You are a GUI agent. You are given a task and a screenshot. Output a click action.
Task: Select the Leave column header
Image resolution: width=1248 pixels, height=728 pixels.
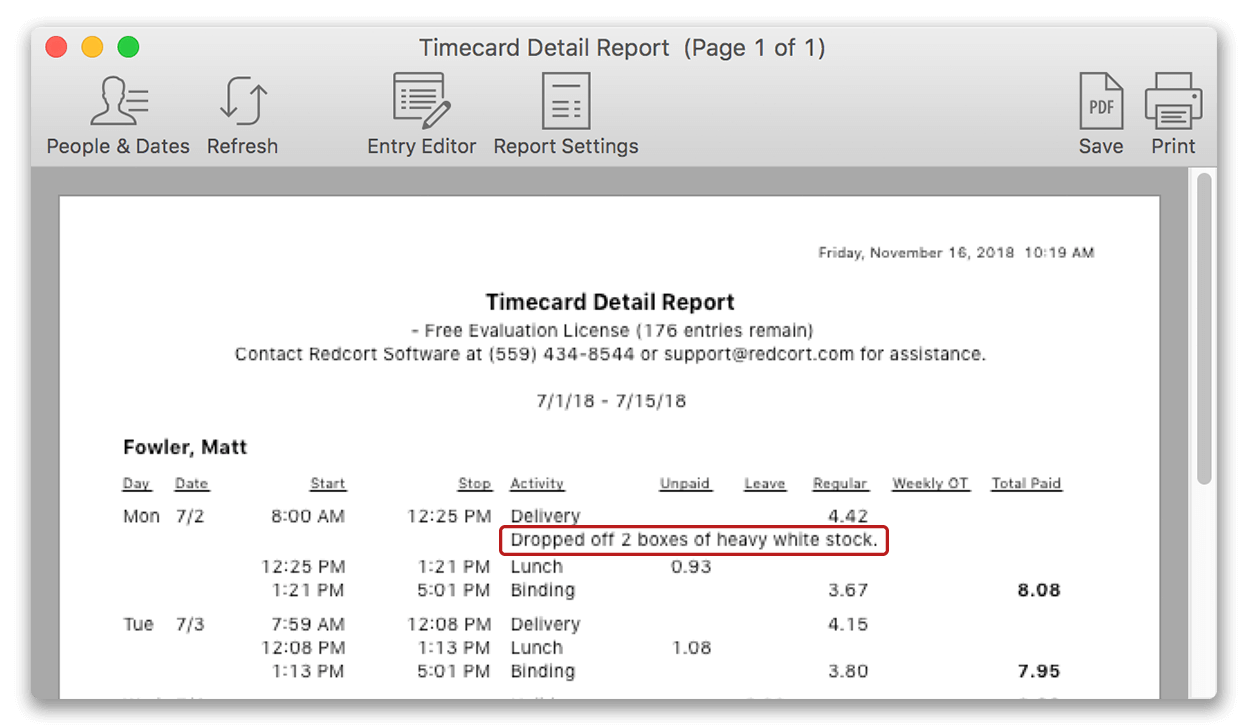coord(764,483)
